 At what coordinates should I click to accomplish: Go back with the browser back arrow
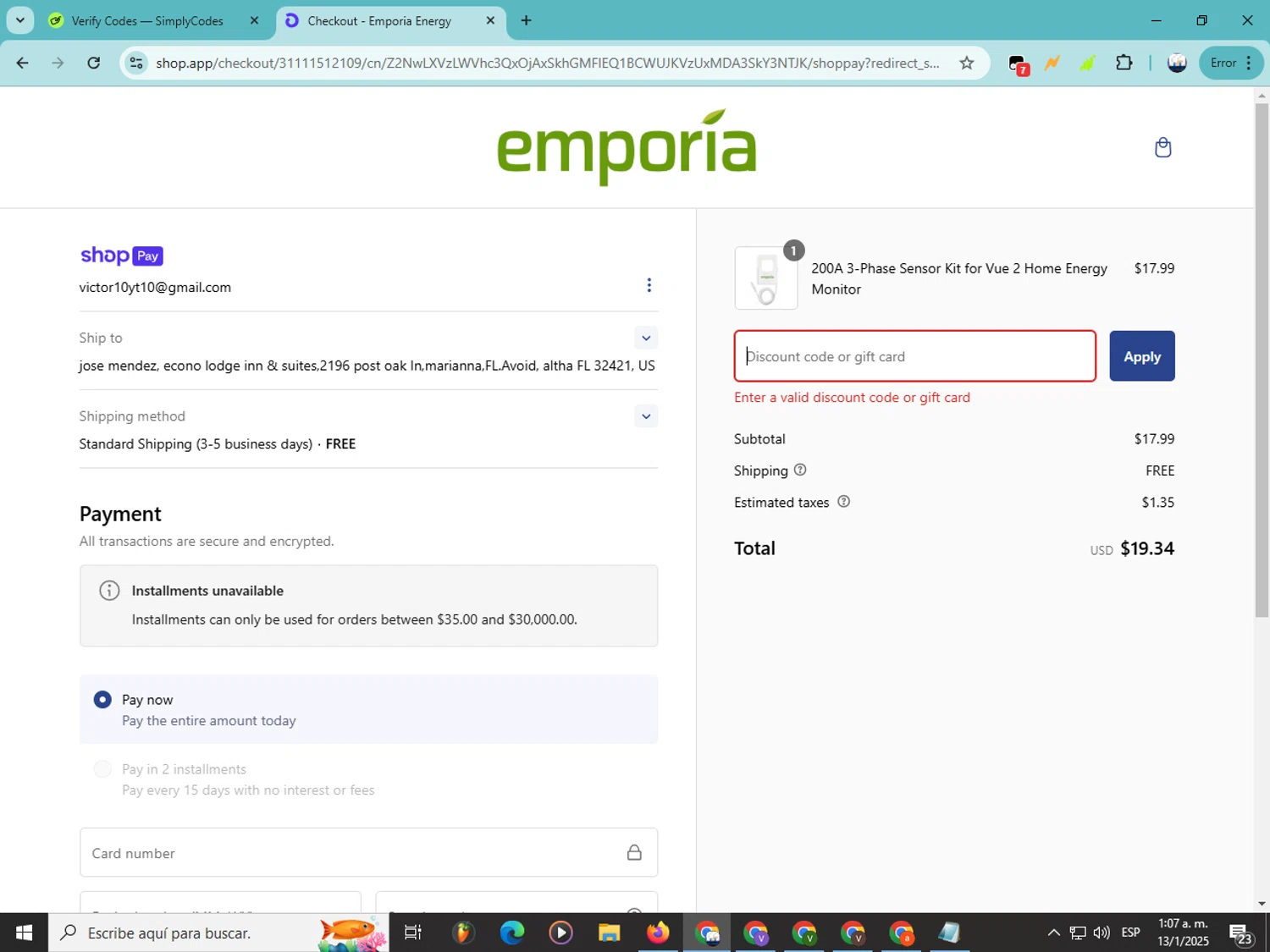(x=23, y=63)
